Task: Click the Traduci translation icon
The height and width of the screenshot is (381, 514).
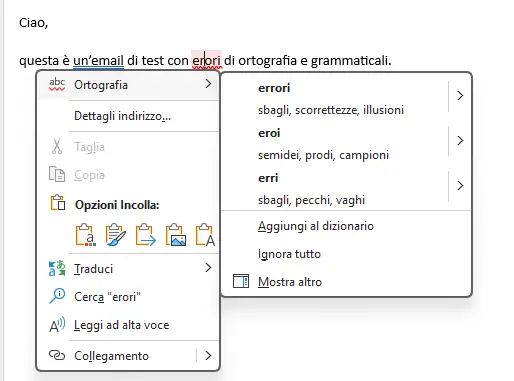Action: point(57,268)
